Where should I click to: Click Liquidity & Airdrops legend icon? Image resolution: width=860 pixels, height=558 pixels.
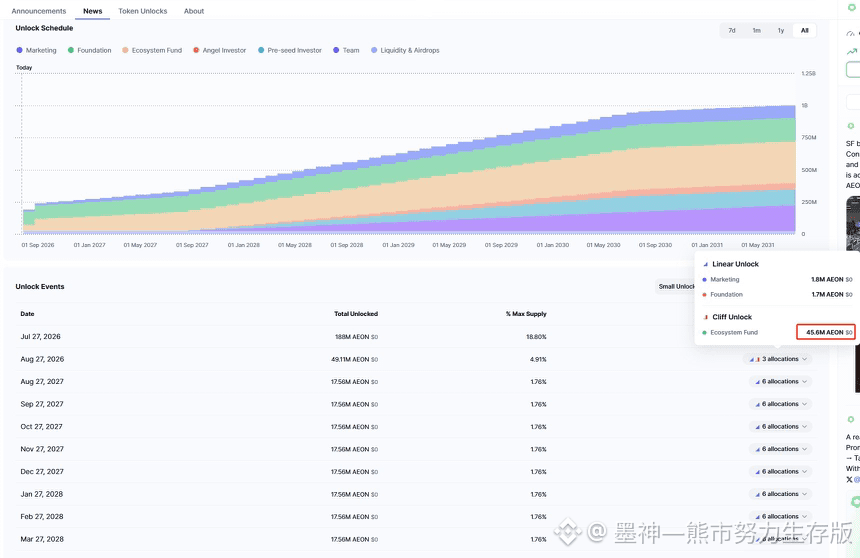point(374,50)
